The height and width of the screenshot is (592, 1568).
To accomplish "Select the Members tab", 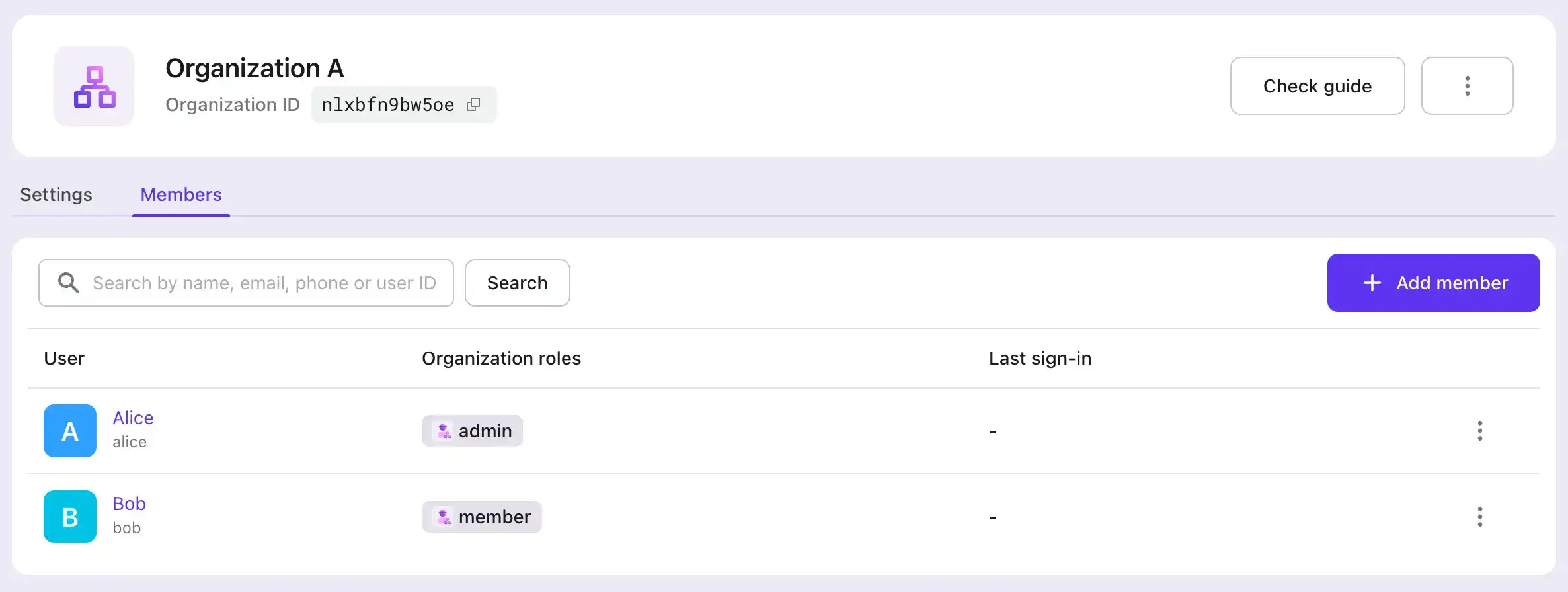I will pyautogui.click(x=181, y=194).
